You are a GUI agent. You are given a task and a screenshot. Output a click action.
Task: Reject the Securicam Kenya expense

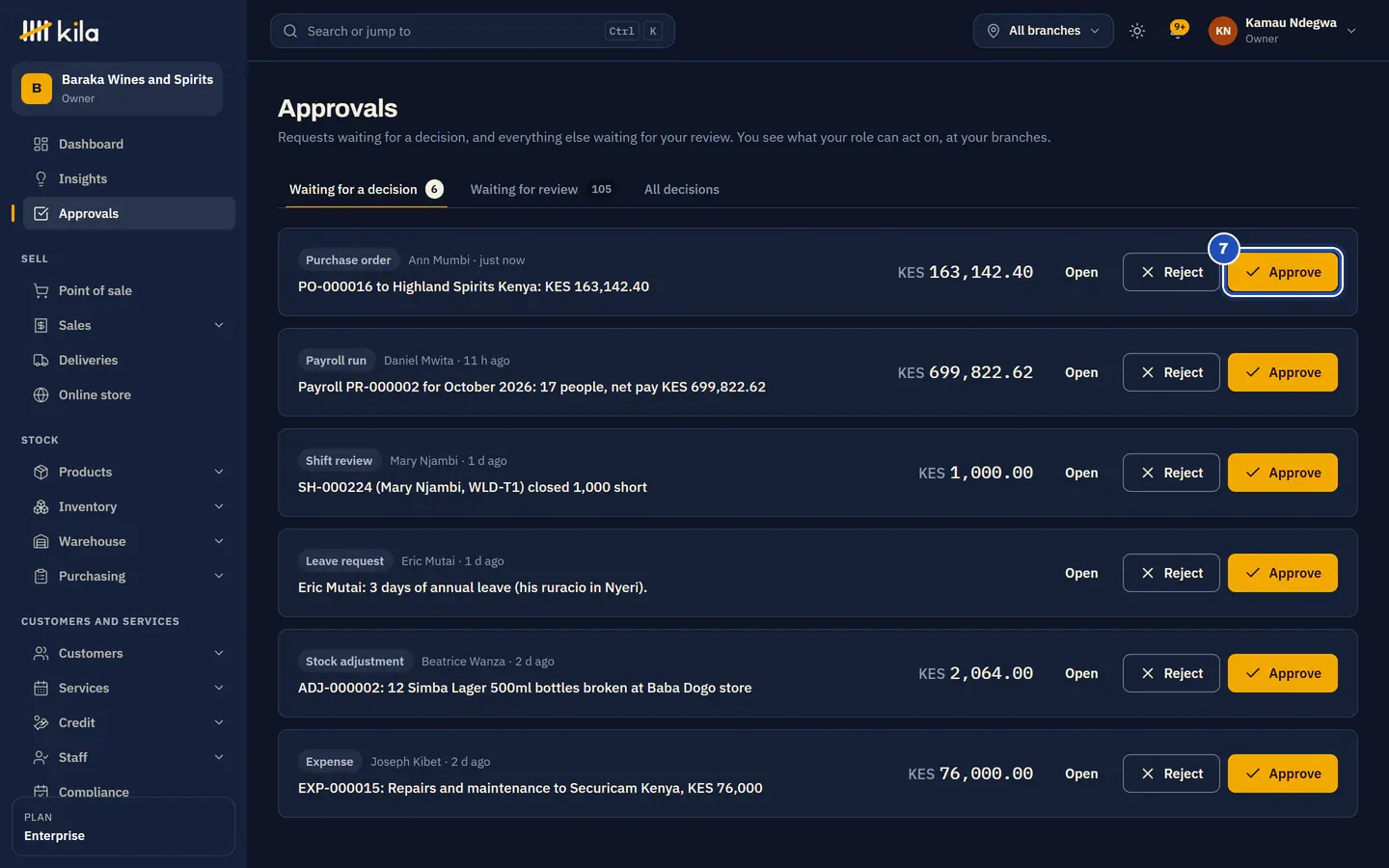tap(1171, 773)
